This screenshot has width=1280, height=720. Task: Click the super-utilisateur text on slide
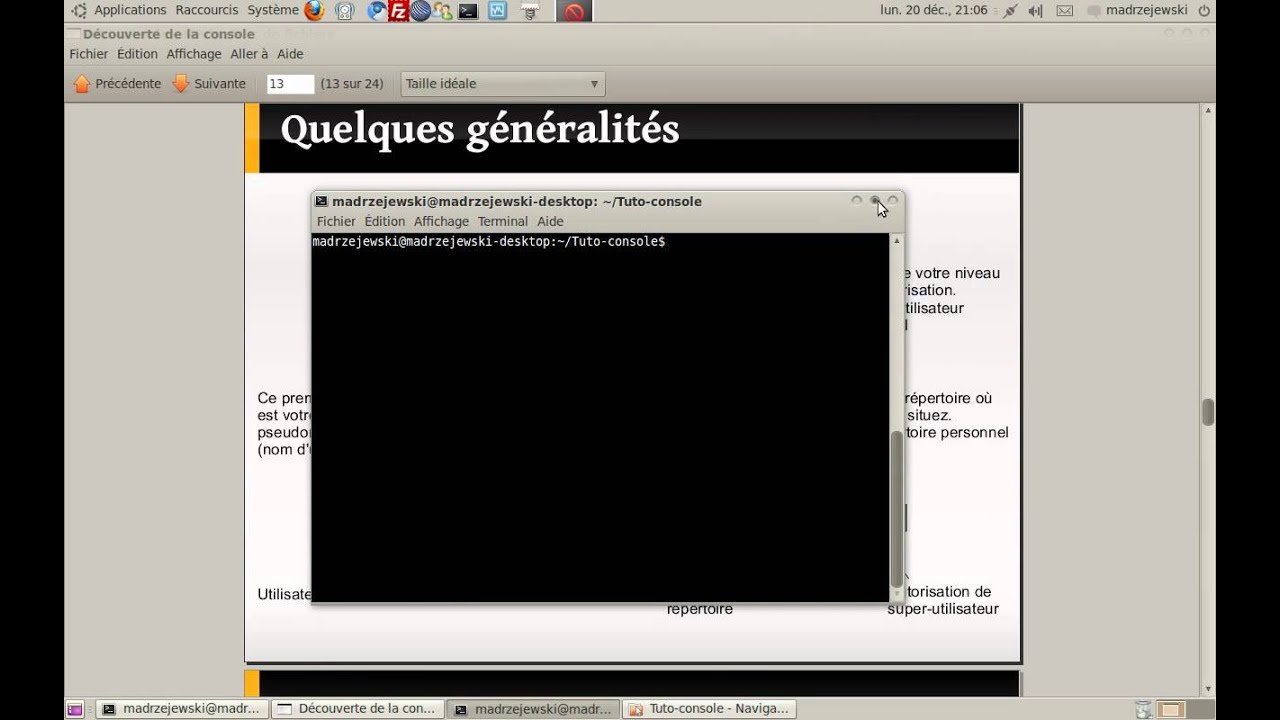click(x=943, y=609)
